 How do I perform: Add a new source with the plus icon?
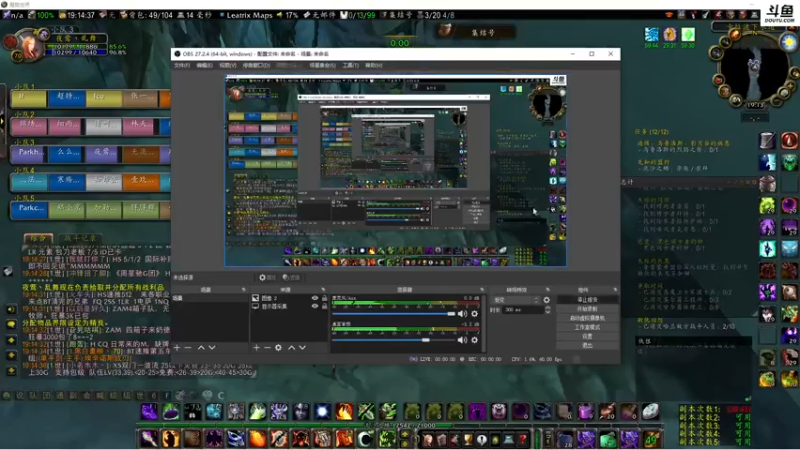click(x=257, y=347)
